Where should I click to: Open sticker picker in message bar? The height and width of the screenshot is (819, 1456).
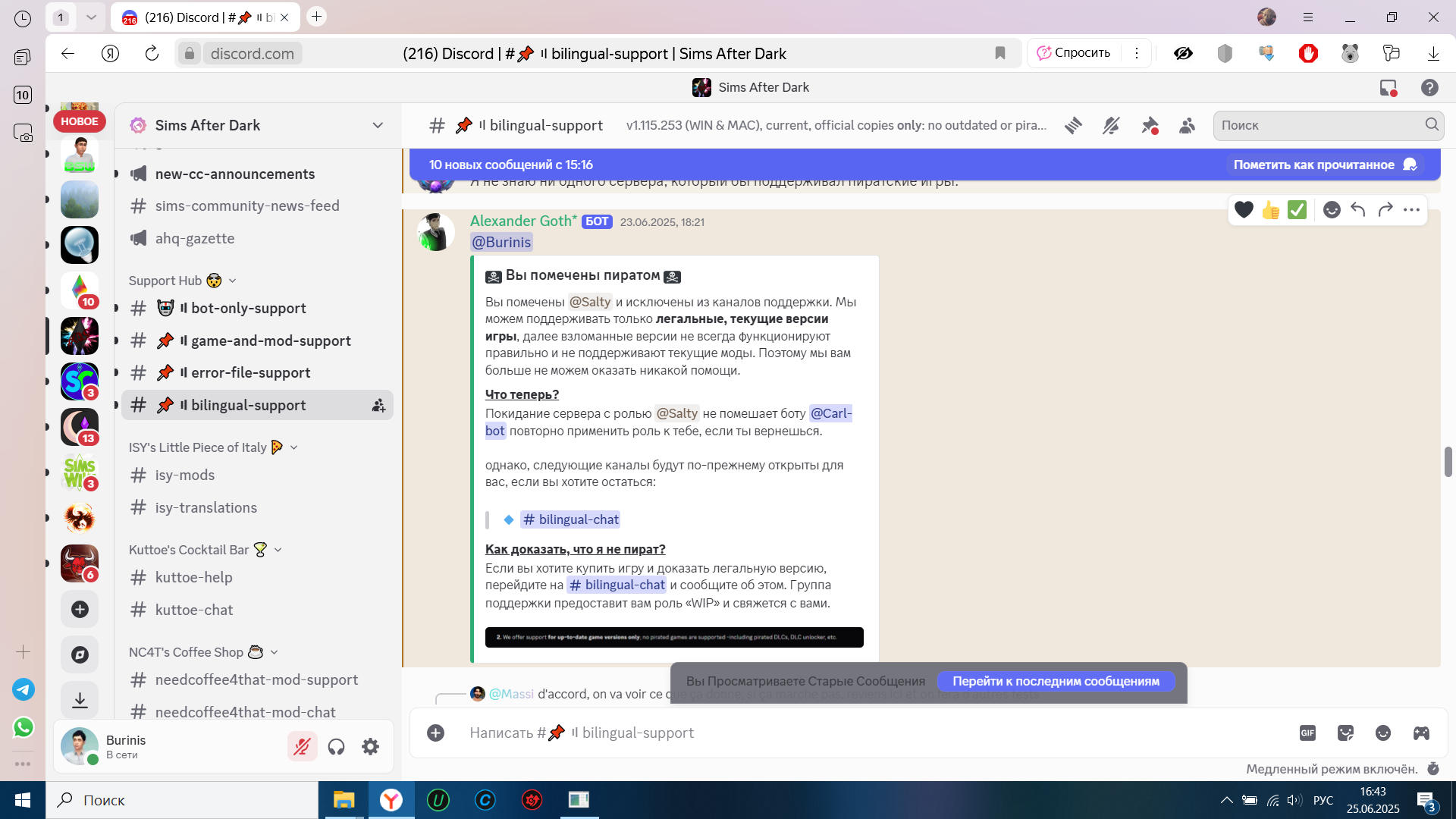click(x=1345, y=733)
